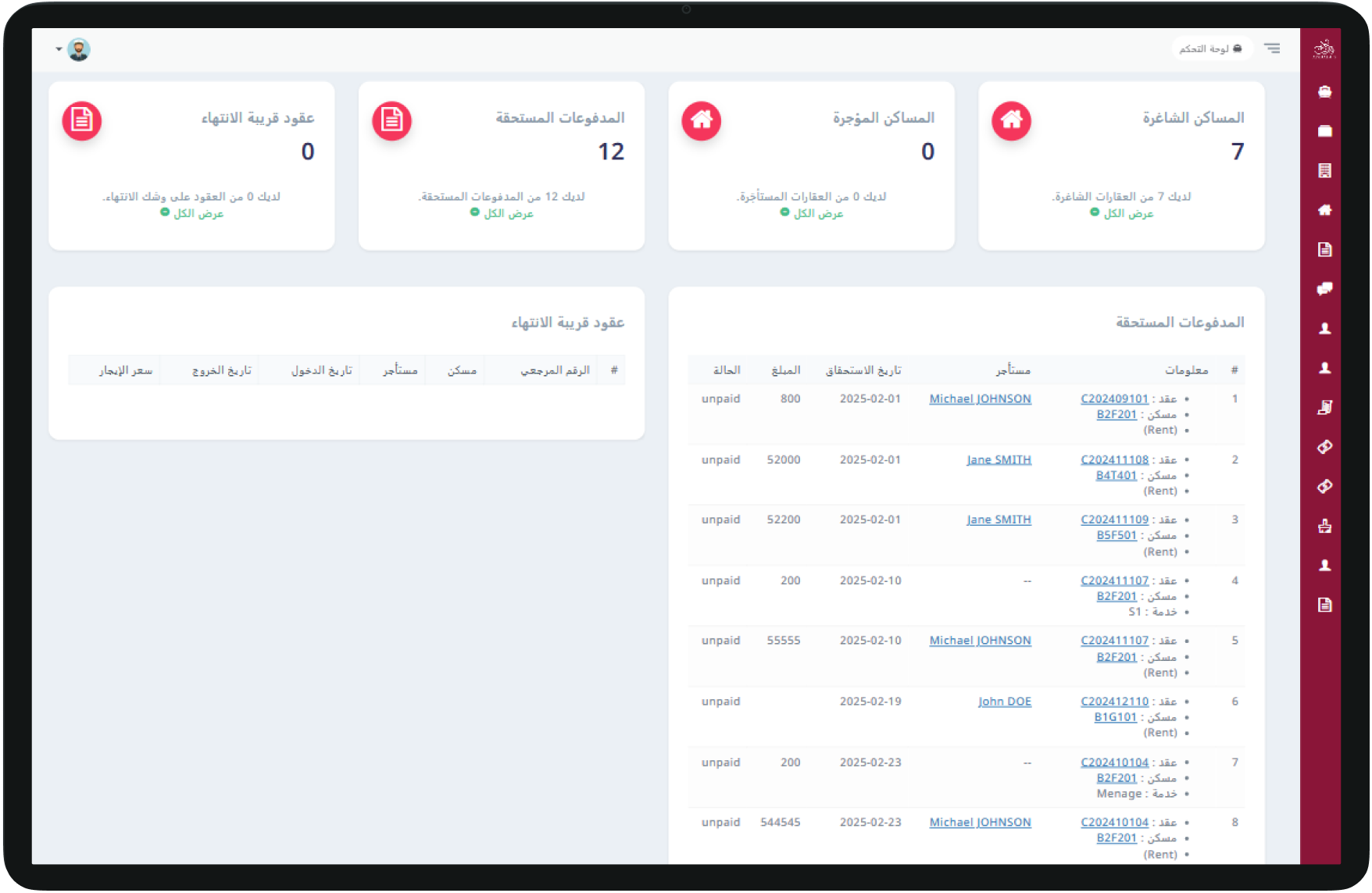Open dwelling B4T401 link
The height and width of the screenshot is (893, 1372).
(x=1116, y=475)
